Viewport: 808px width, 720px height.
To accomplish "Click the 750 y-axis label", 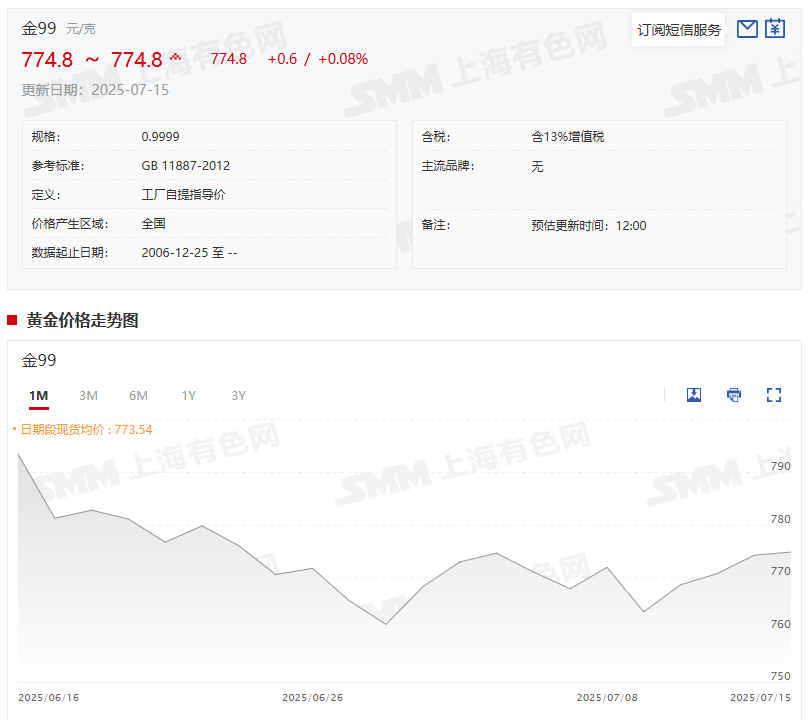I will (x=781, y=676).
